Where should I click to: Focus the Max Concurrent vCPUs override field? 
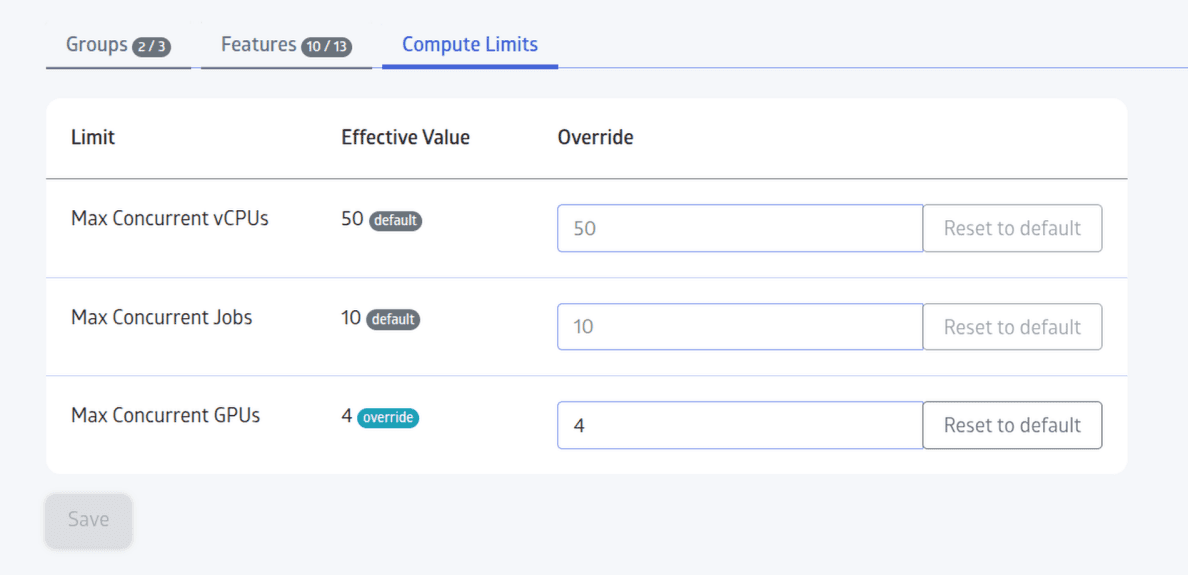click(x=740, y=228)
